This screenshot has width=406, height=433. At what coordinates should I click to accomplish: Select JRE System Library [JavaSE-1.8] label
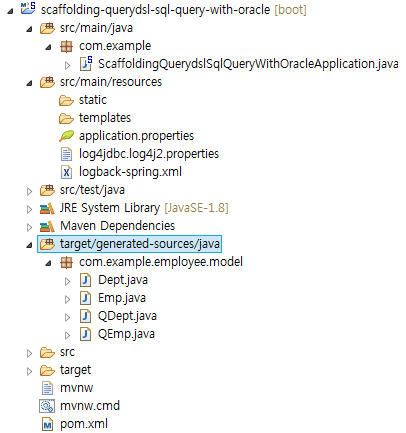pyautogui.click(x=144, y=208)
